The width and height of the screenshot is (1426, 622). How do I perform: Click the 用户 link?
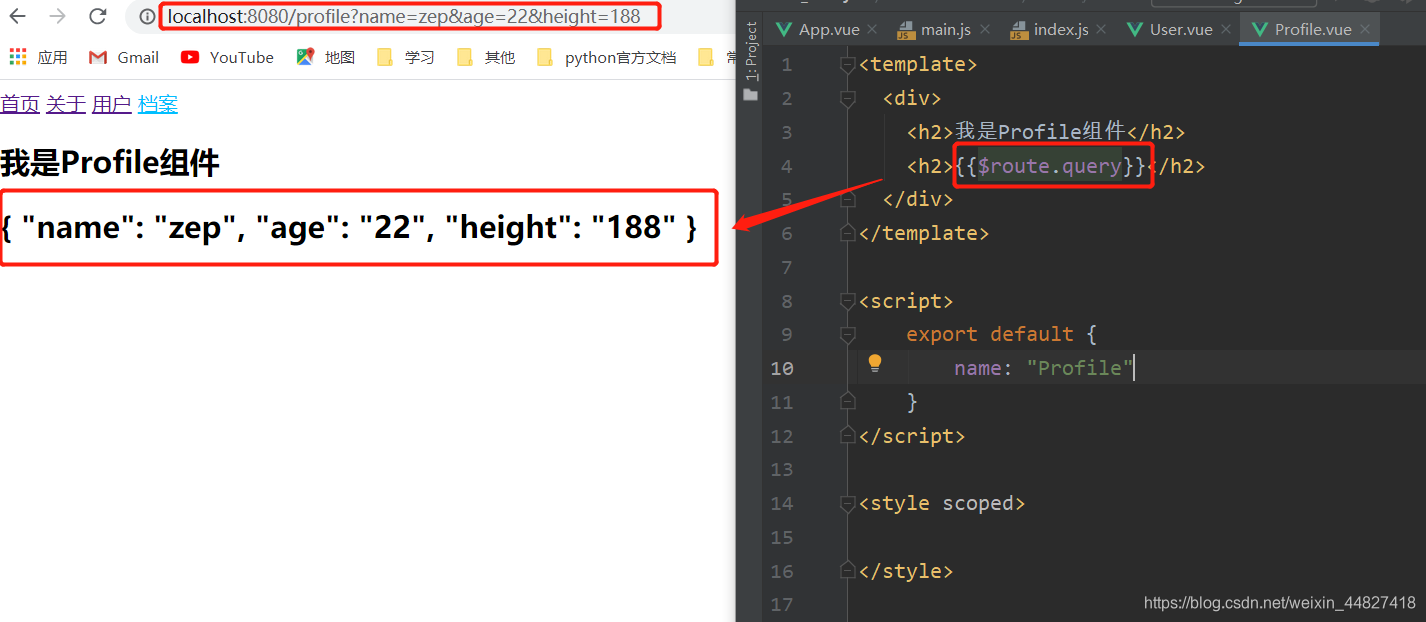tap(112, 104)
